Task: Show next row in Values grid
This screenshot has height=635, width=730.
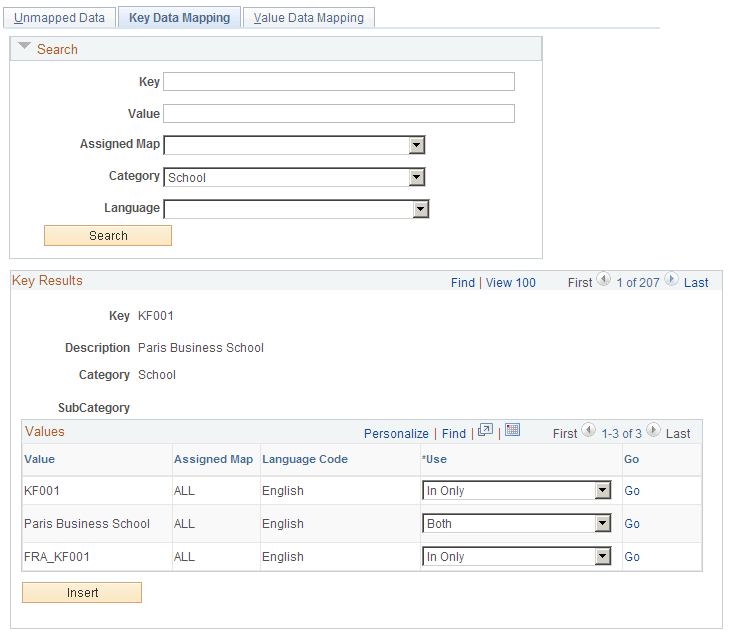Action: [653, 430]
